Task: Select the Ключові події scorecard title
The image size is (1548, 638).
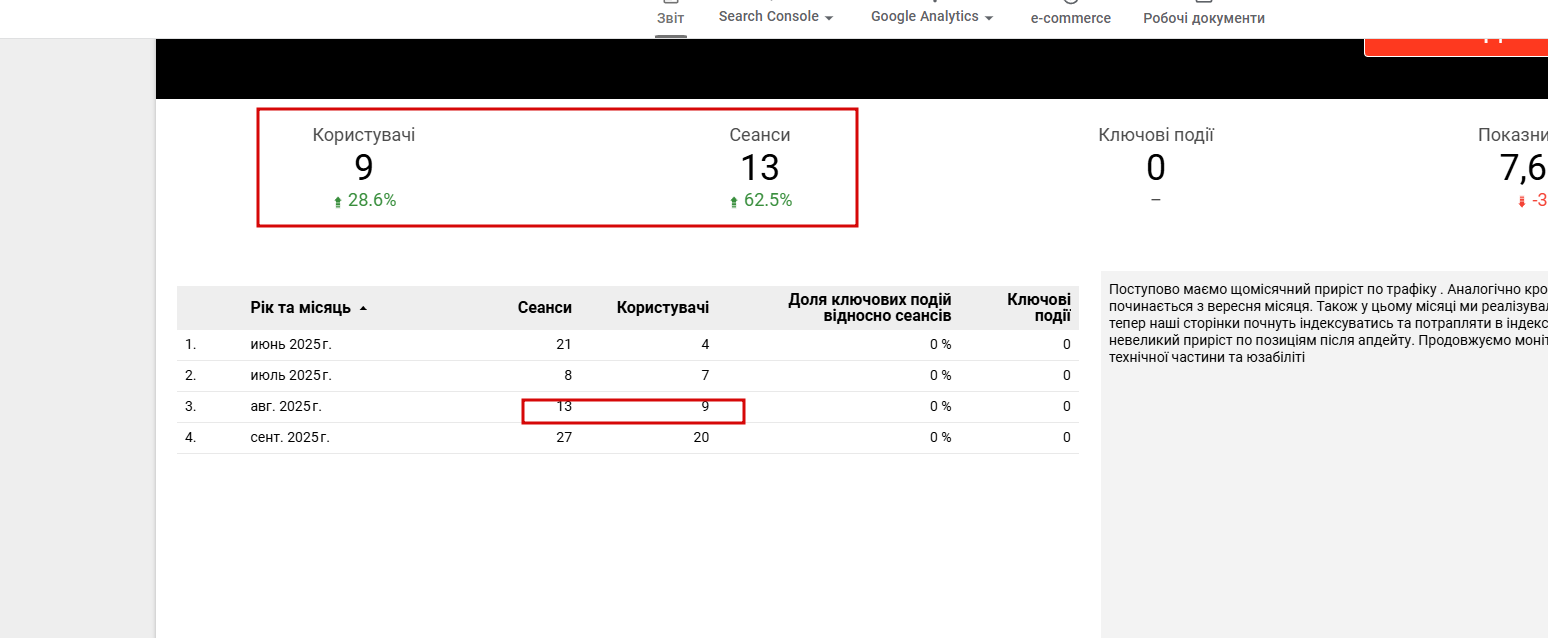Action: click(1156, 135)
